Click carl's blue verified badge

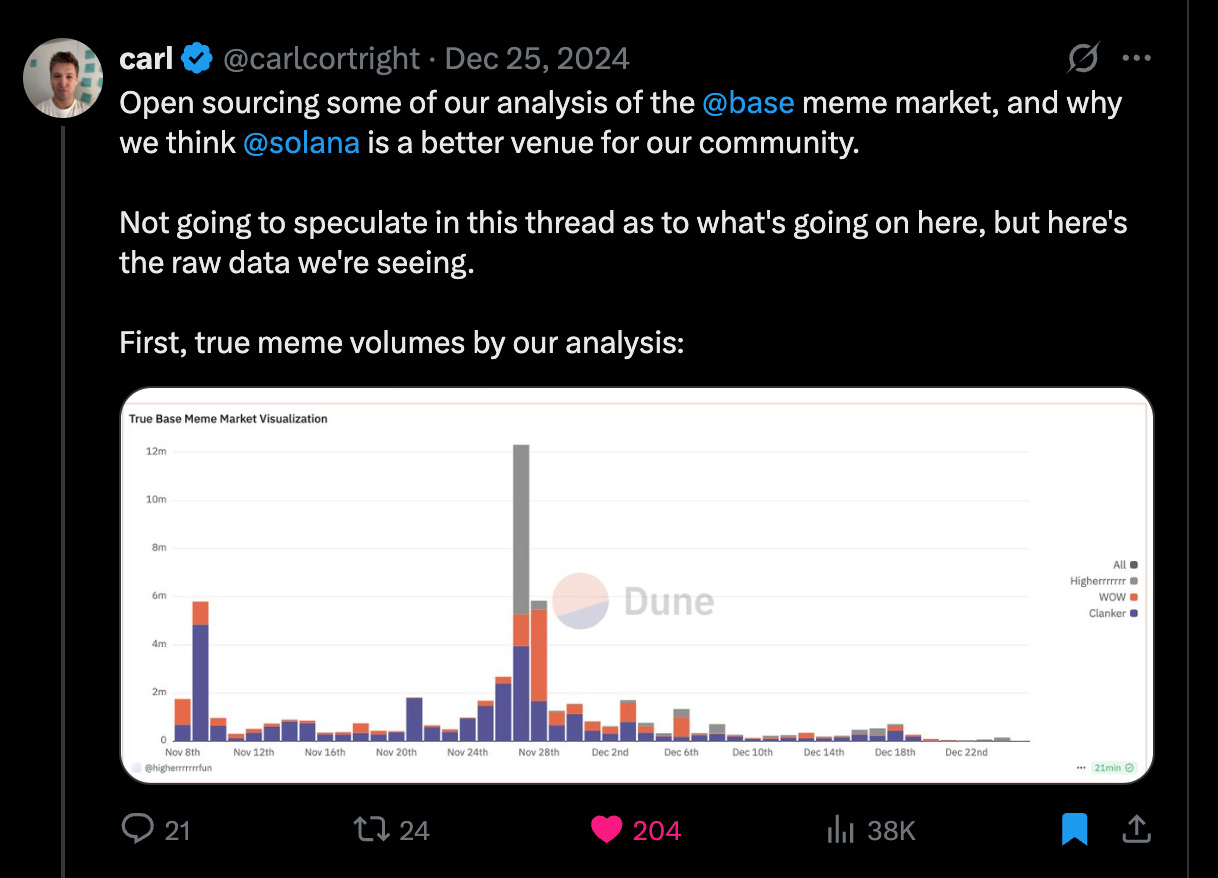pos(197,58)
